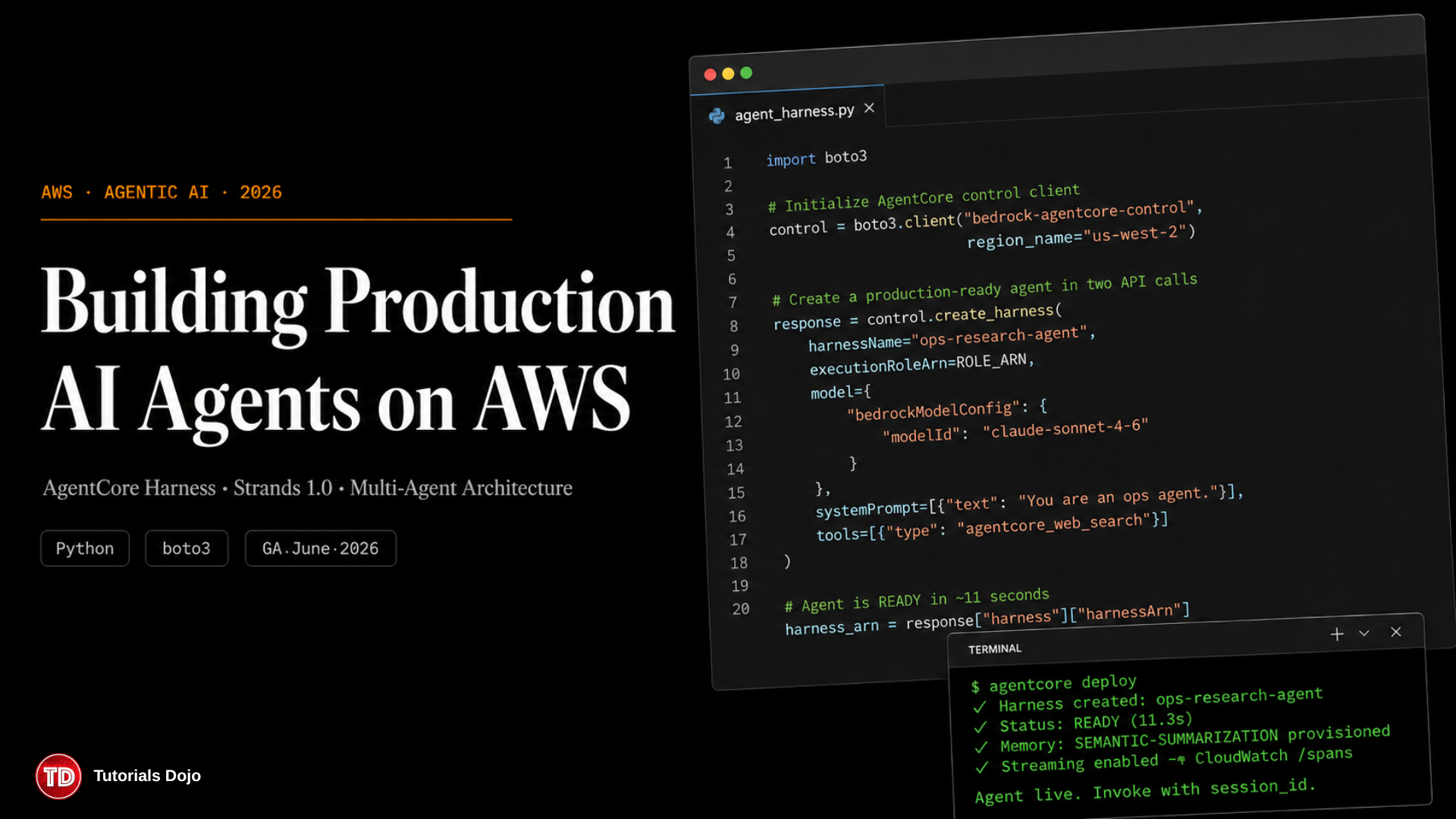Click the Agent live. Invoke with session_id. line
The width and height of the screenshot is (1456, 819).
pyautogui.click(x=1145, y=792)
